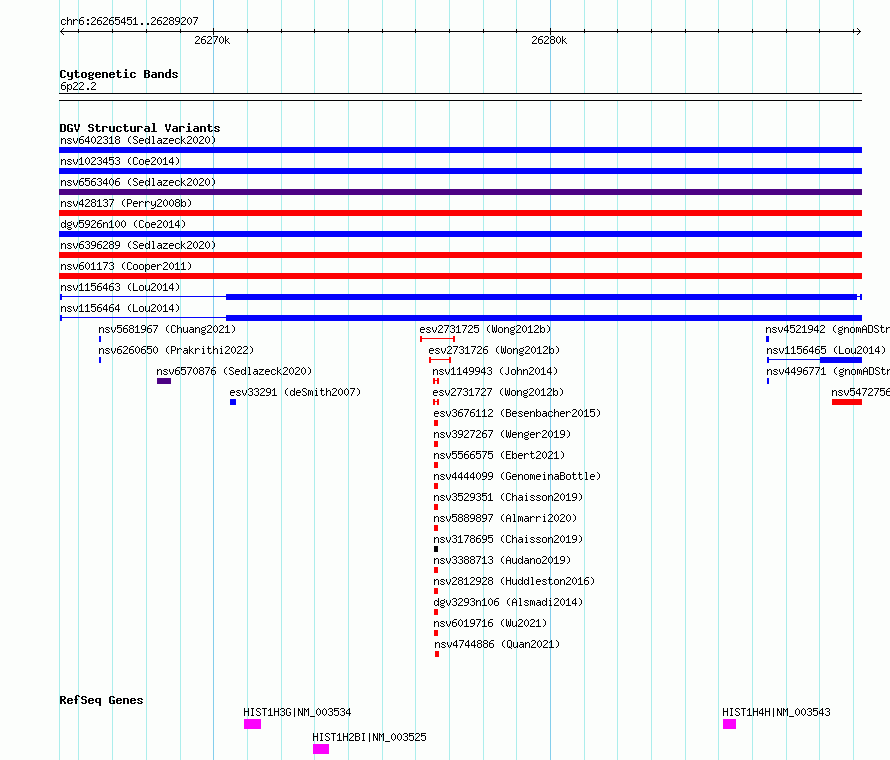Open the nsv5566575 (Ebert2021) variant label

[499, 455]
